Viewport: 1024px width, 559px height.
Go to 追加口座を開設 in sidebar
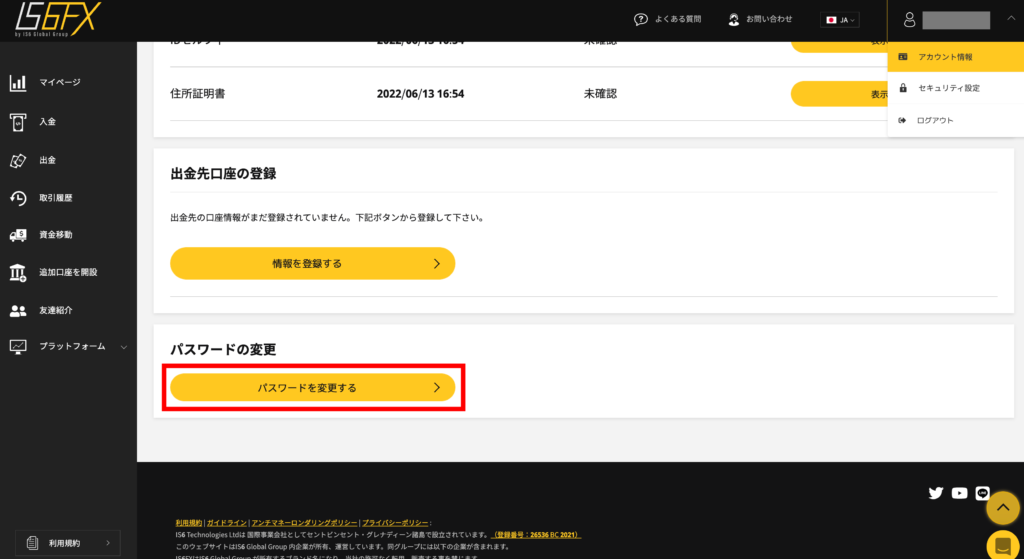coord(69,272)
